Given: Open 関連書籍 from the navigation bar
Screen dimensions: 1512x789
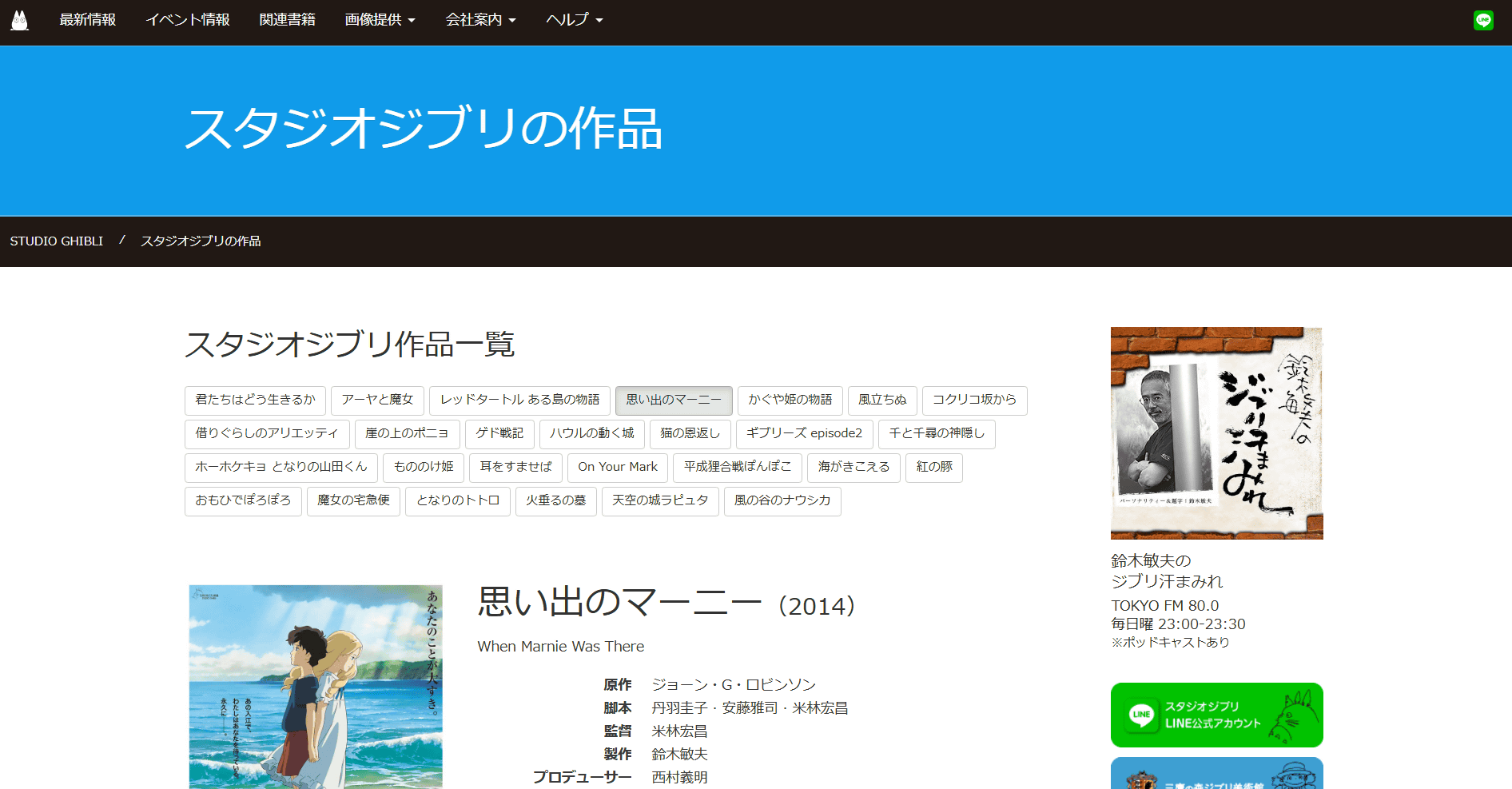Looking at the screenshot, I should pos(288,20).
